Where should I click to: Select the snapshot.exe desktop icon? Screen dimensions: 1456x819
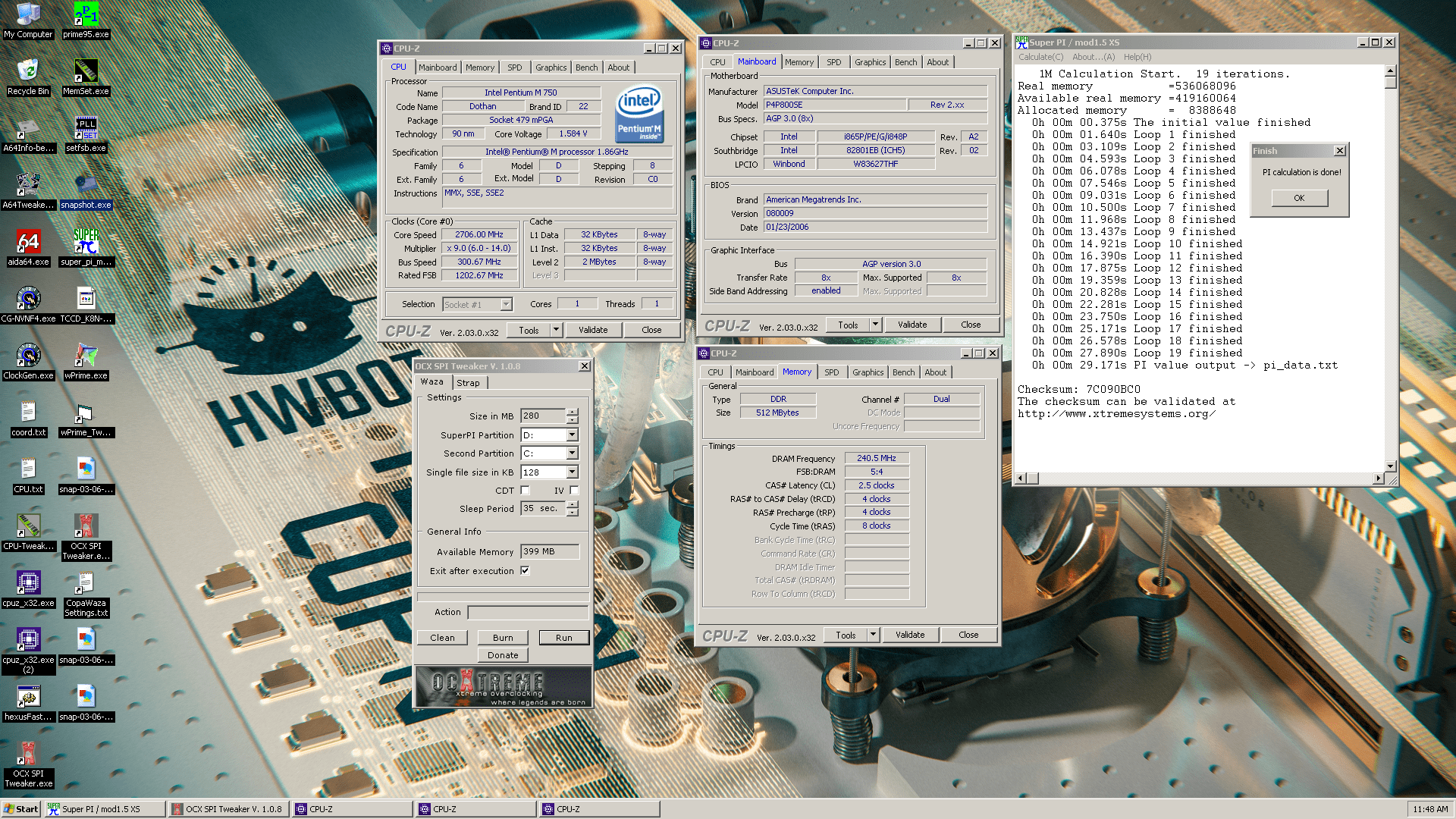86,191
